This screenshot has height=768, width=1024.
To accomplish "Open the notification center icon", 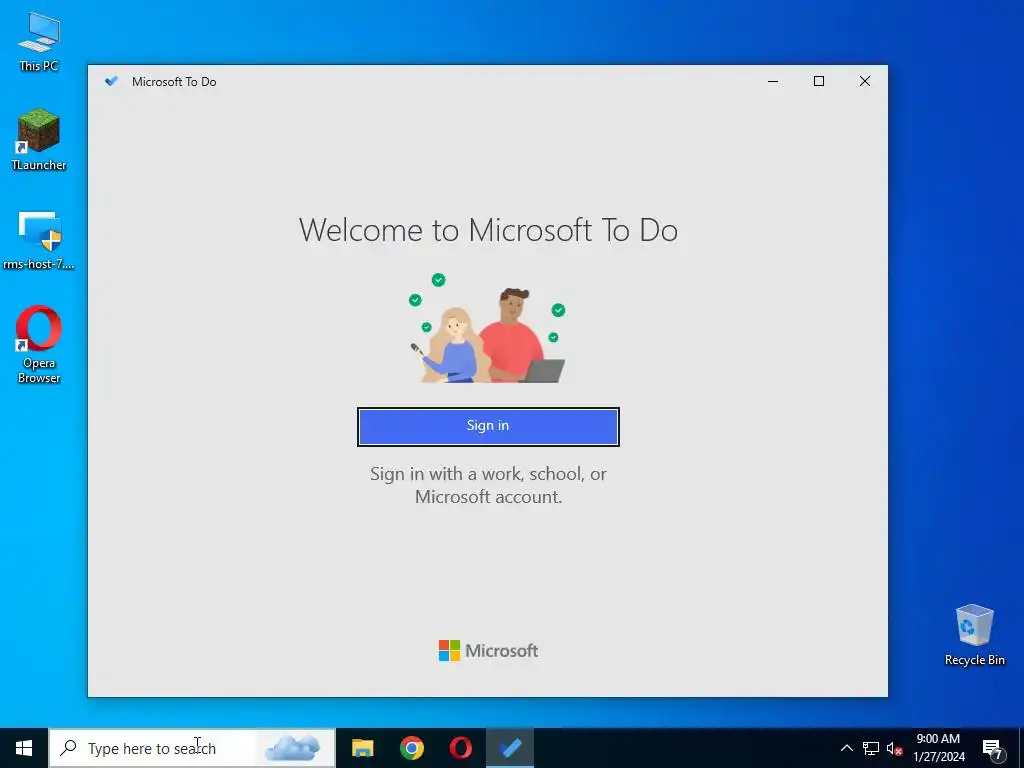I will click(x=993, y=749).
